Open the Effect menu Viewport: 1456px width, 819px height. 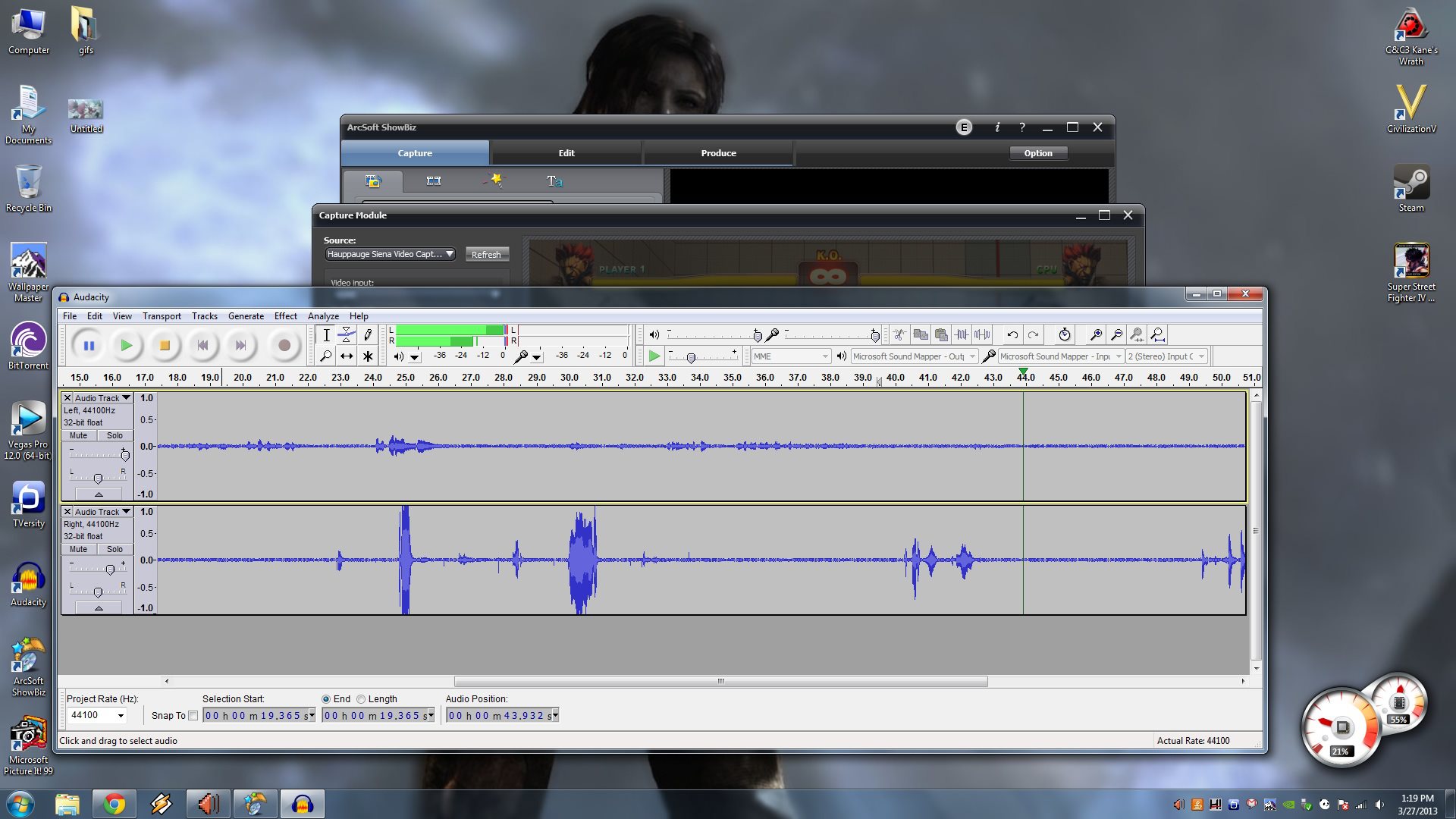point(286,316)
